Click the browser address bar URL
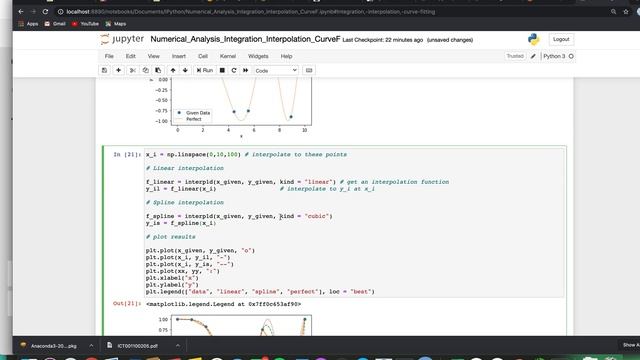The width and height of the screenshot is (640, 360). pyautogui.click(x=250, y=12)
